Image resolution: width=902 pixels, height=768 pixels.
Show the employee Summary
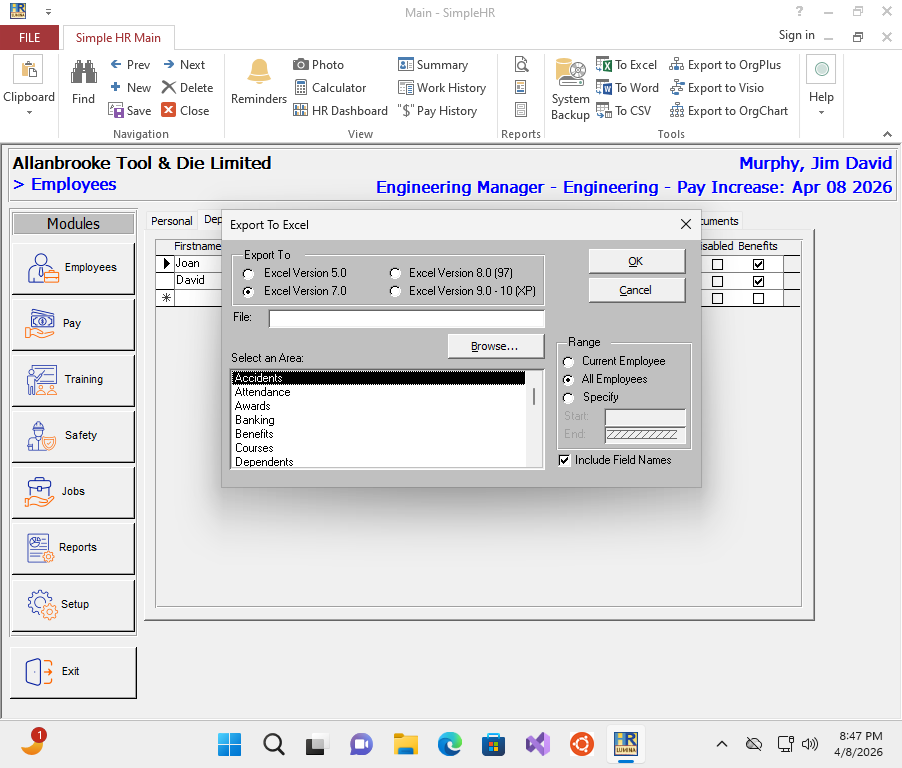click(433, 65)
